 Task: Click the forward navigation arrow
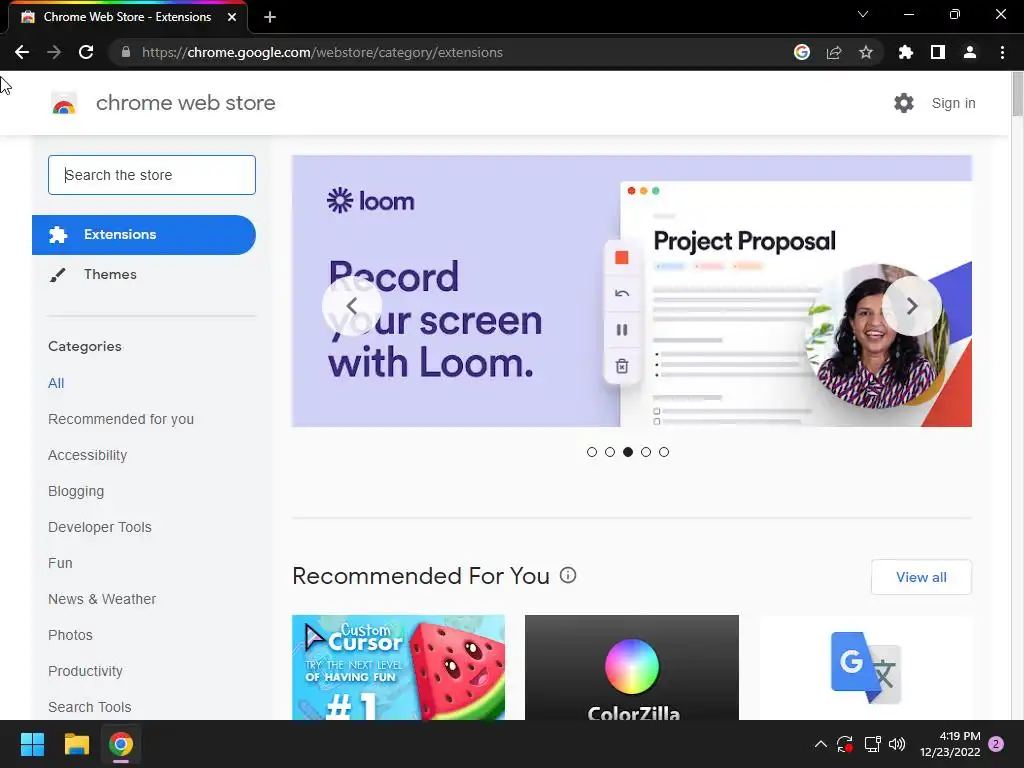54,52
